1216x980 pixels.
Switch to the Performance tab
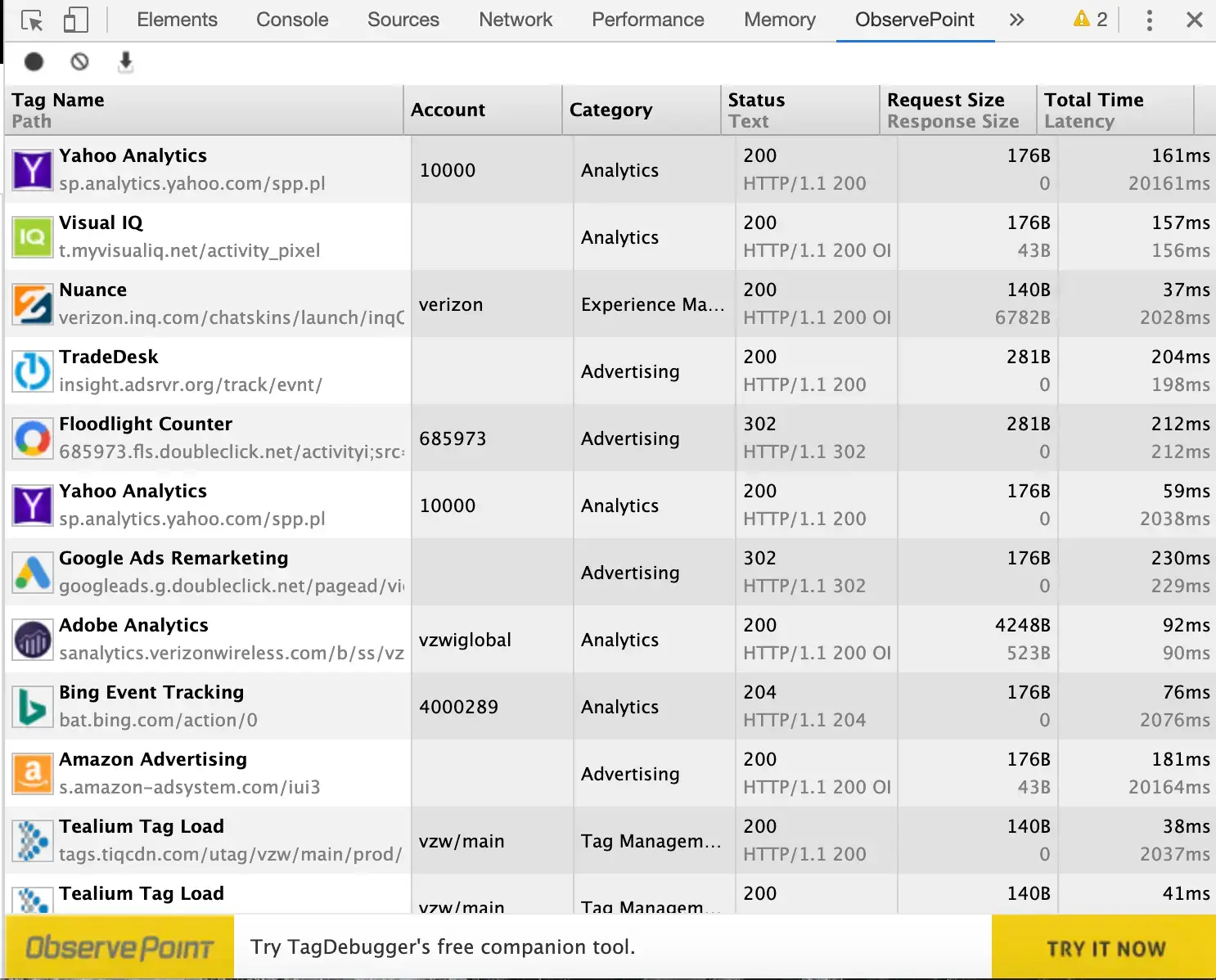click(x=647, y=20)
